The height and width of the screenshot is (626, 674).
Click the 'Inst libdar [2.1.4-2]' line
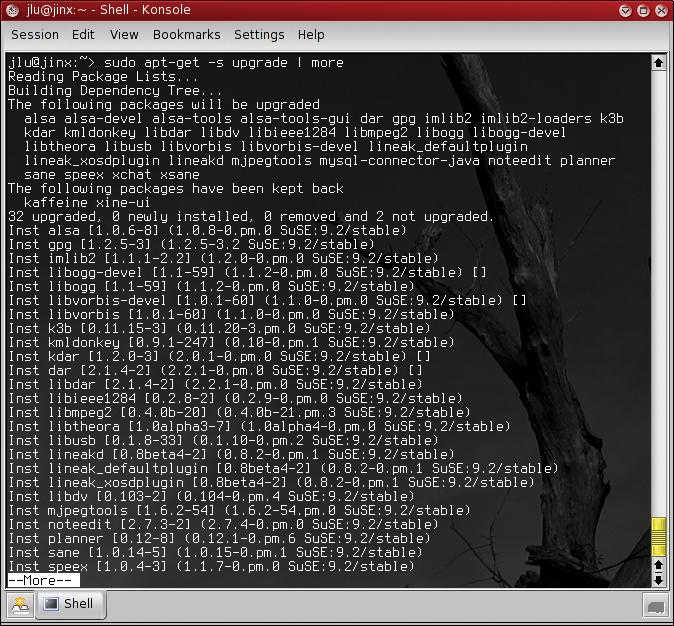(215, 384)
